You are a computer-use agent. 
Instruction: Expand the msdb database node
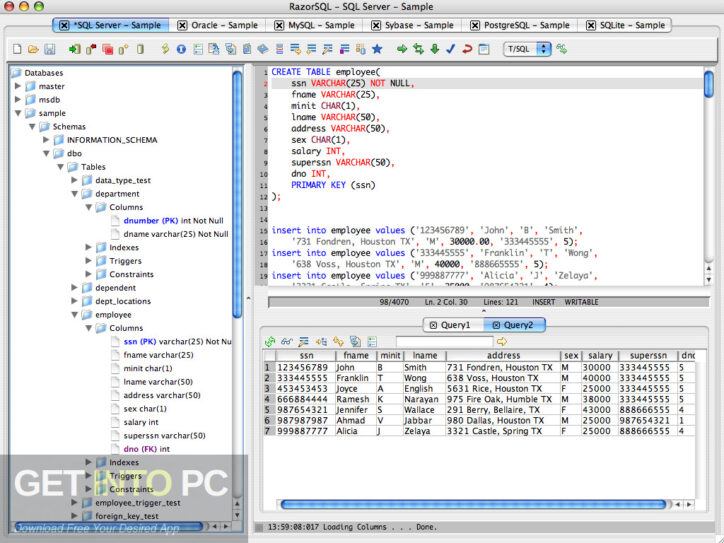click(18, 99)
